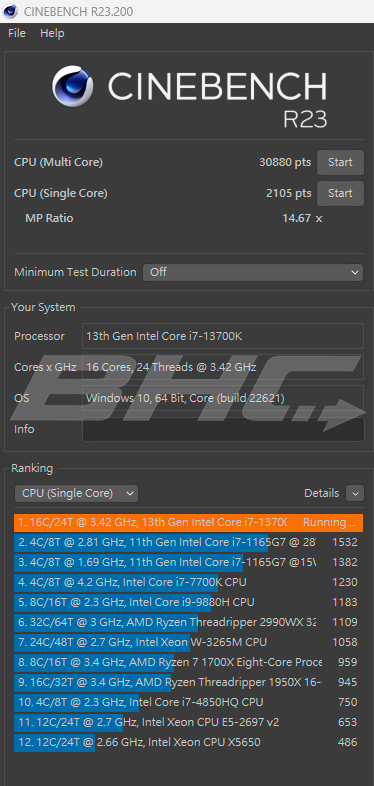Open the File menu

coord(17,33)
